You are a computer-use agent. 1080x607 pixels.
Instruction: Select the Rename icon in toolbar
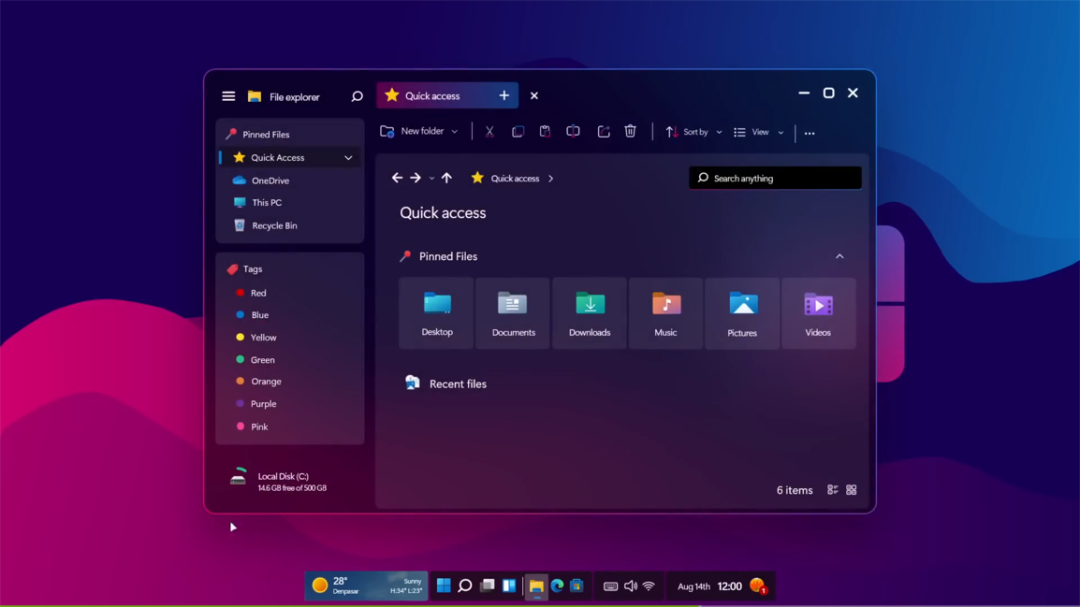(x=573, y=132)
